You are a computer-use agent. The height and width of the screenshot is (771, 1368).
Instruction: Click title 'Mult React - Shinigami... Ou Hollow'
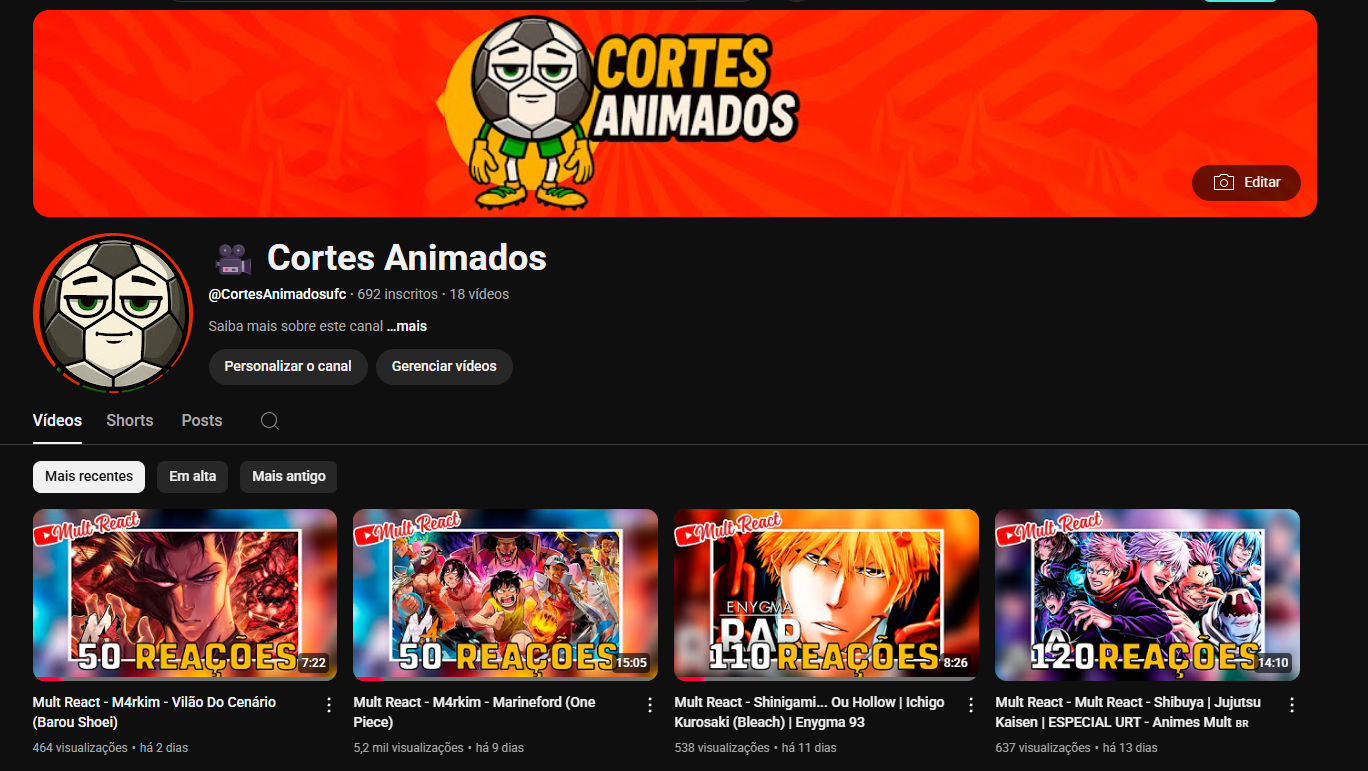click(809, 712)
